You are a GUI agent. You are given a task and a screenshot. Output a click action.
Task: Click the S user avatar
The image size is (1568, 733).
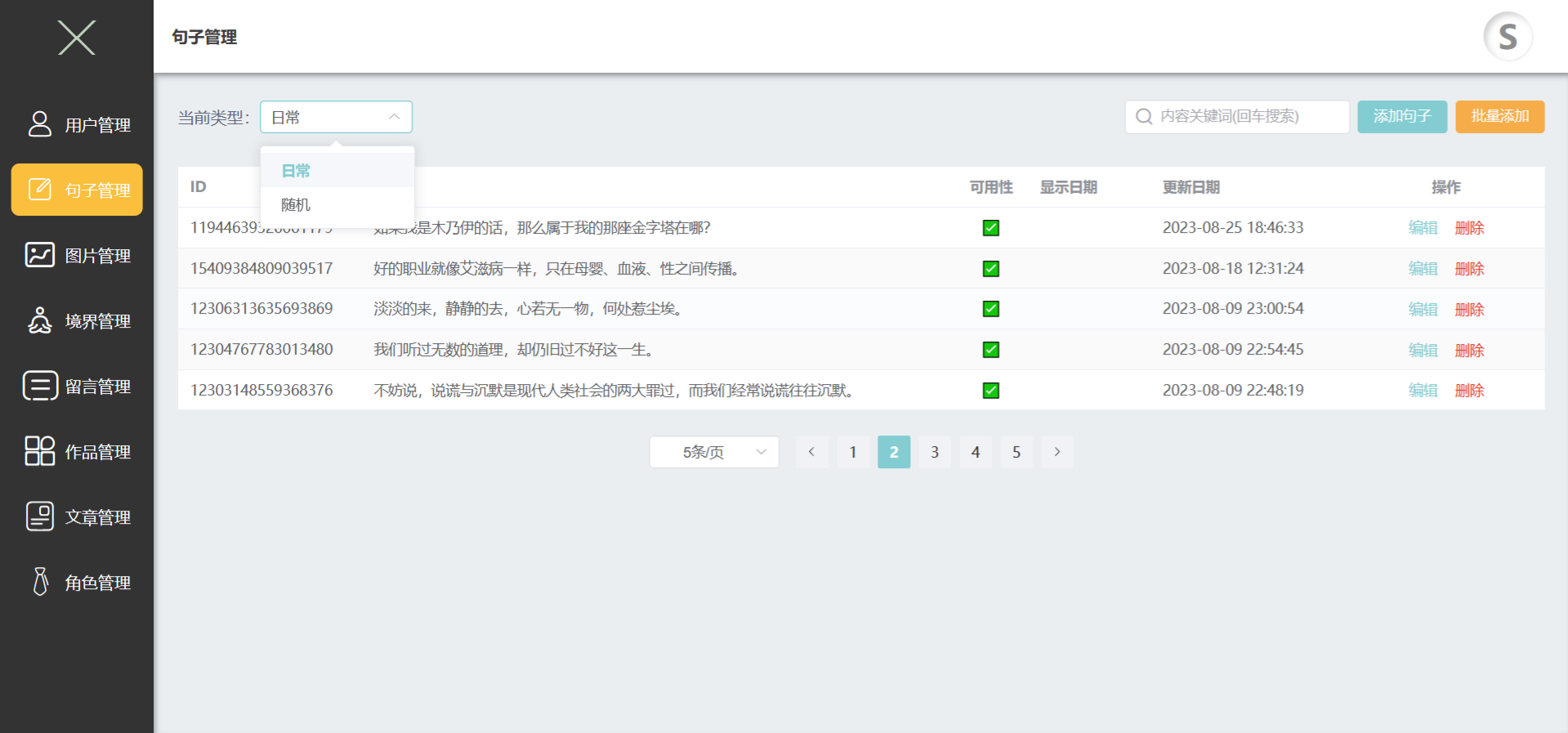point(1508,37)
